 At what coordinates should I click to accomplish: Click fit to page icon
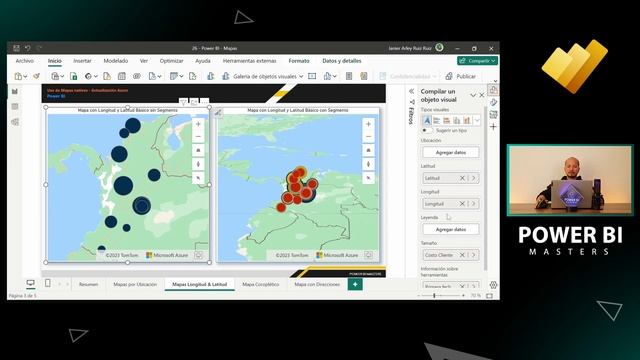click(x=489, y=296)
